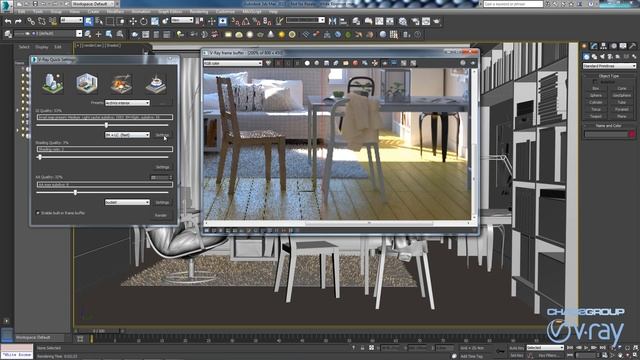
Task: Activate the Select and Move tool
Action: coord(133,21)
